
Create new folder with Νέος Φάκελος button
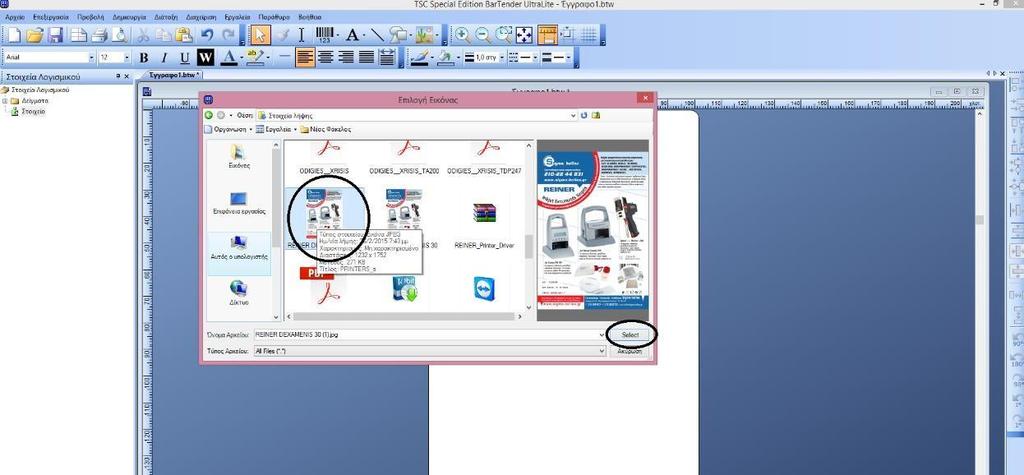pyautogui.click(x=325, y=129)
